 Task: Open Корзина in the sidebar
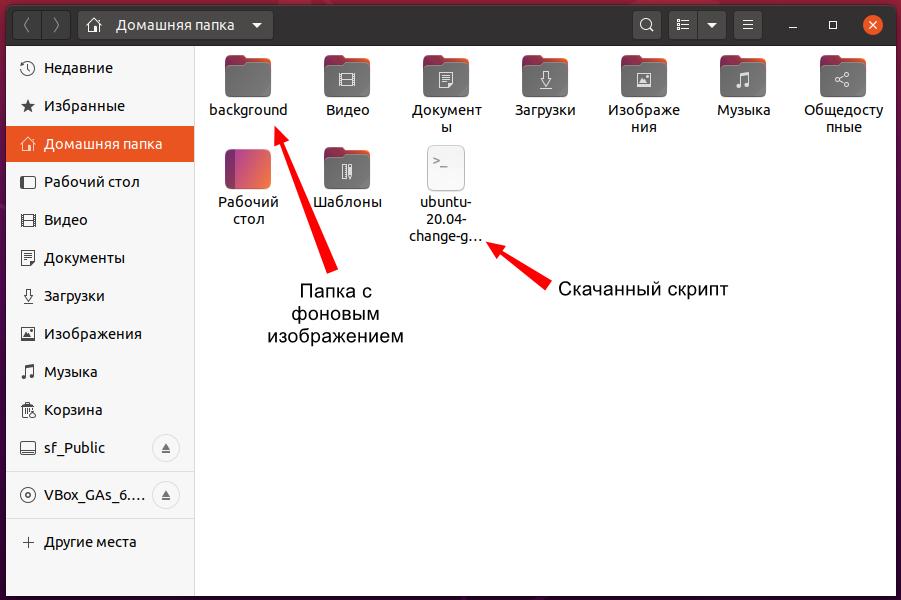click(x=100, y=410)
